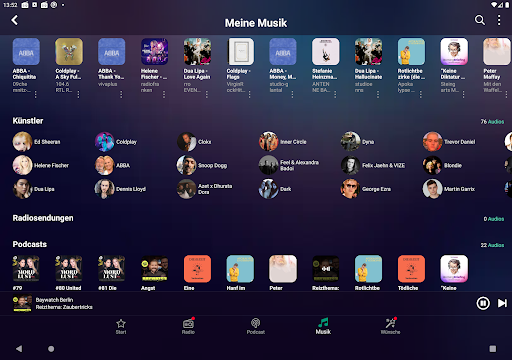Open artist ABBA in Künstler list

pos(112,165)
